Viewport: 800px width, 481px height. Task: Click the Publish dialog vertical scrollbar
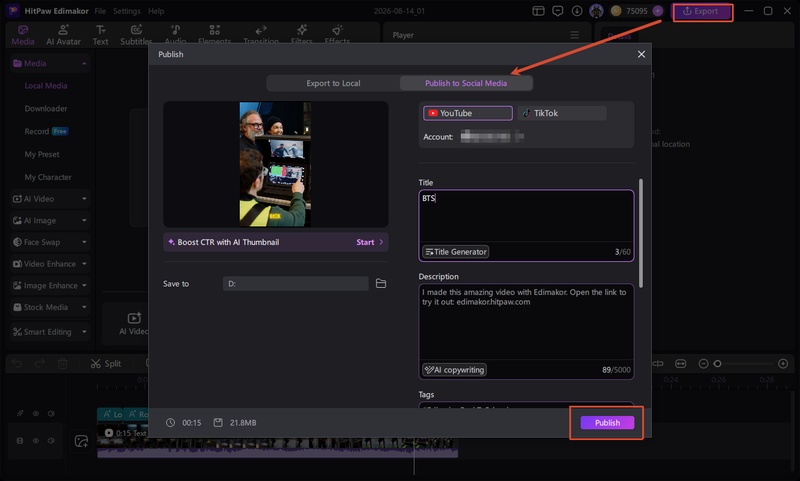click(x=641, y=233)
